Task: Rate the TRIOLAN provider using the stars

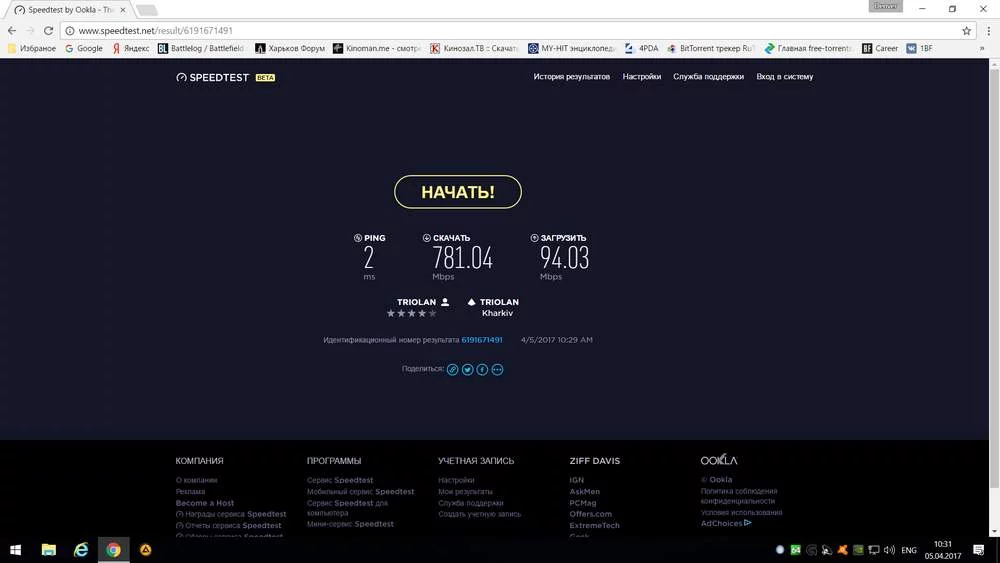Action: [412, 313]
